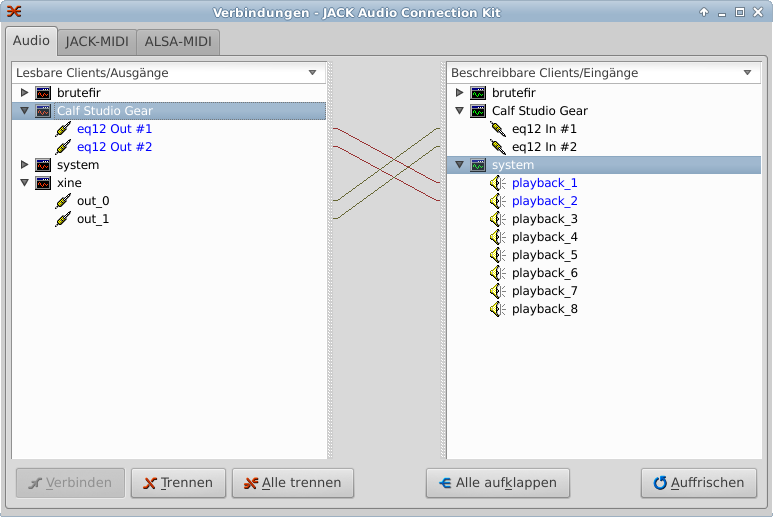
Task: Select the xine client name
Action: tap(70, 183)
